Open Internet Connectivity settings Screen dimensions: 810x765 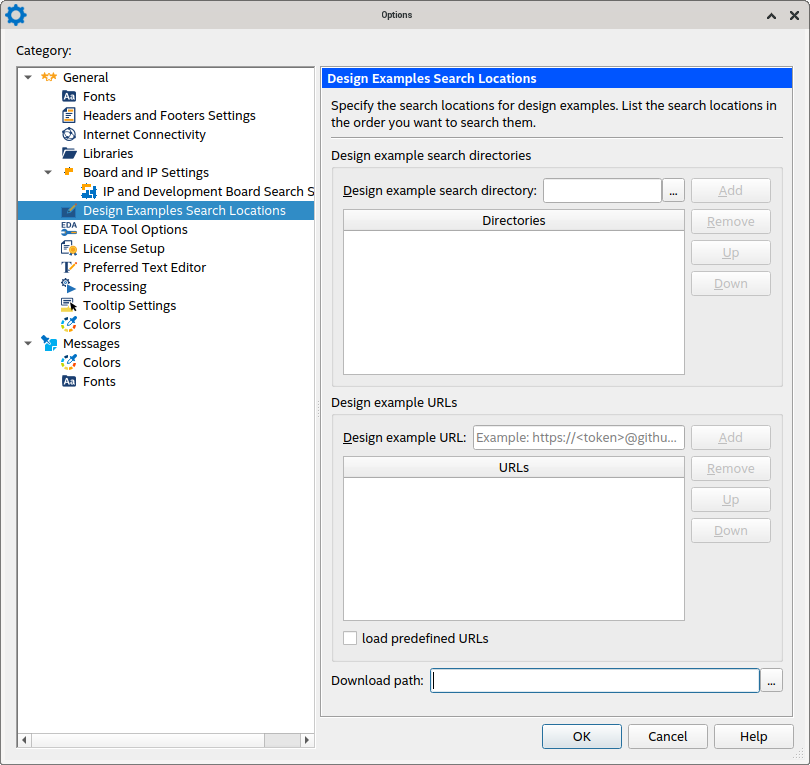(144, 134)
